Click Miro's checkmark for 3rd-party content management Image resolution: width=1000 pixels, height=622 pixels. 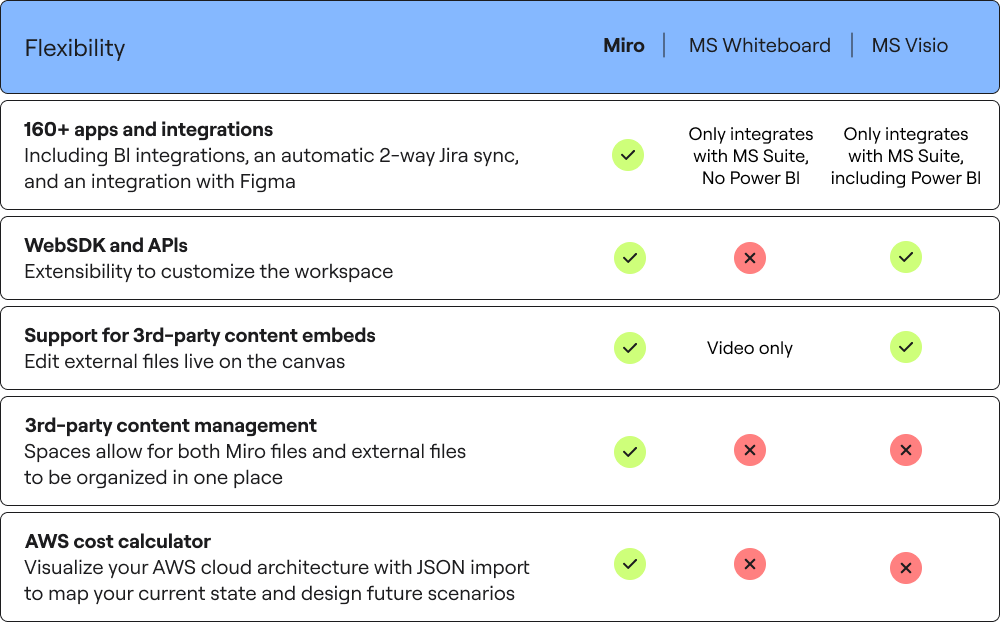(630, 452)
